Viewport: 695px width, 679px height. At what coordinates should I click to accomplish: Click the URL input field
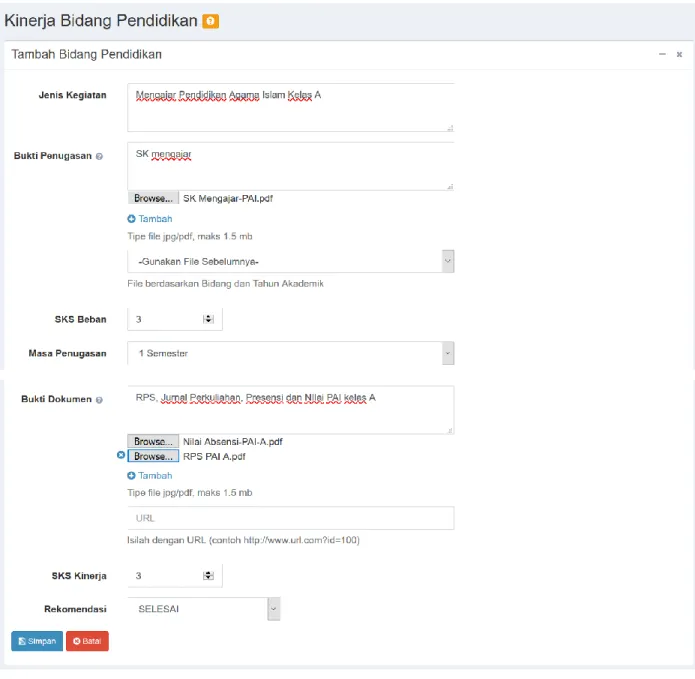click(291, 518)
